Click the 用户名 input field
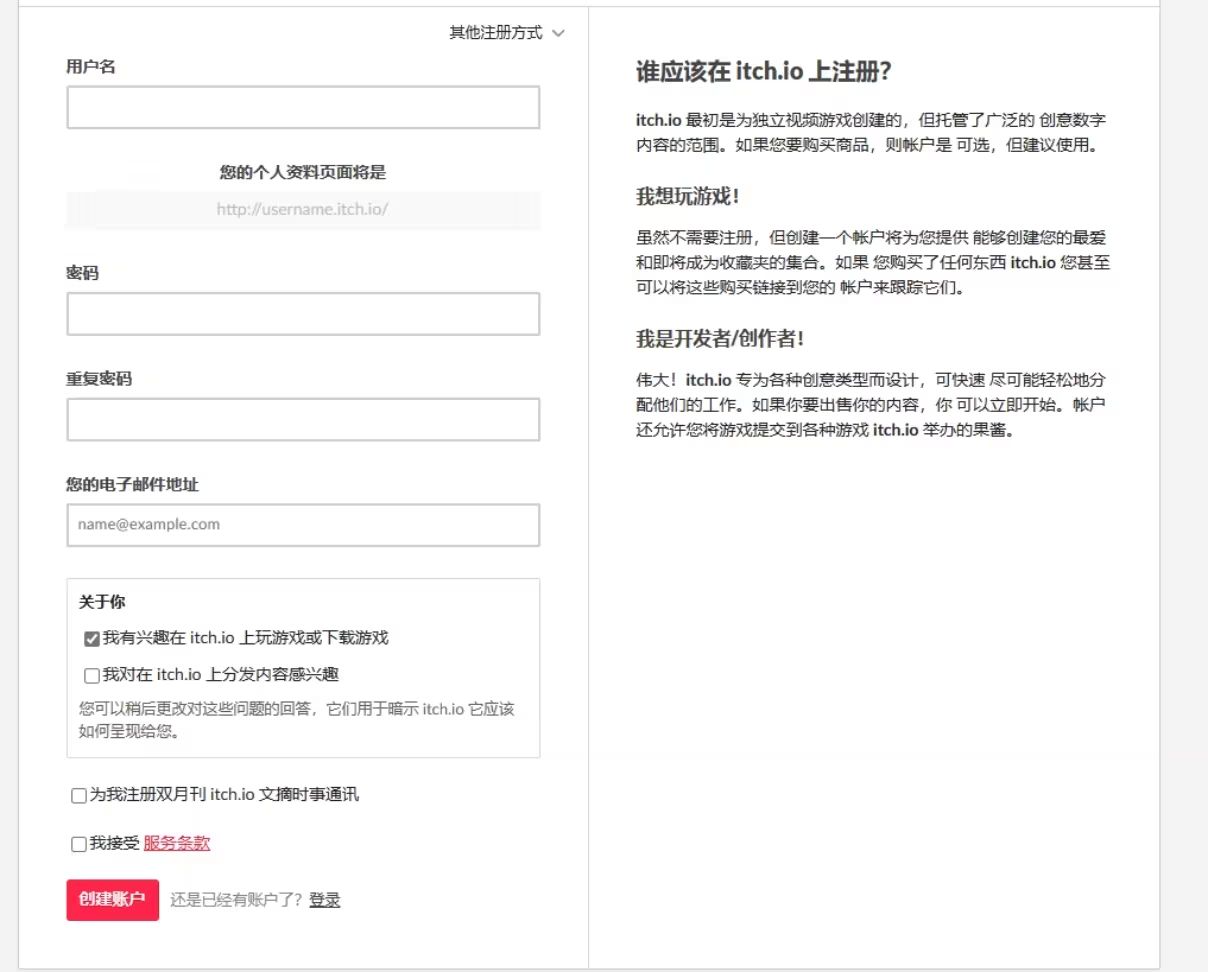Viewport: 1208px width, 972px height. (x=303, y=107)
